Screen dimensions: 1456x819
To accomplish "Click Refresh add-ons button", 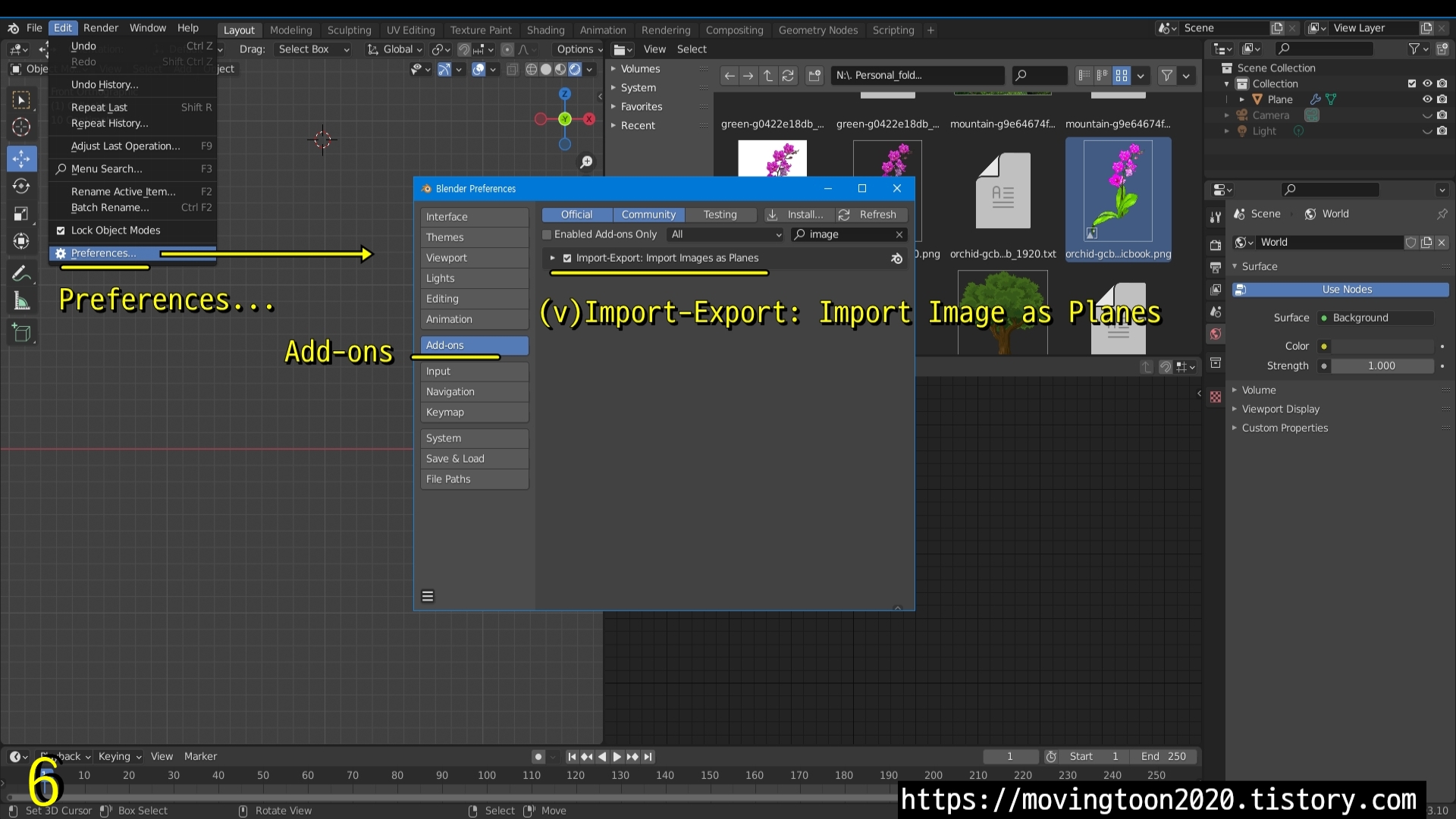I will click(x=871, y=215).
